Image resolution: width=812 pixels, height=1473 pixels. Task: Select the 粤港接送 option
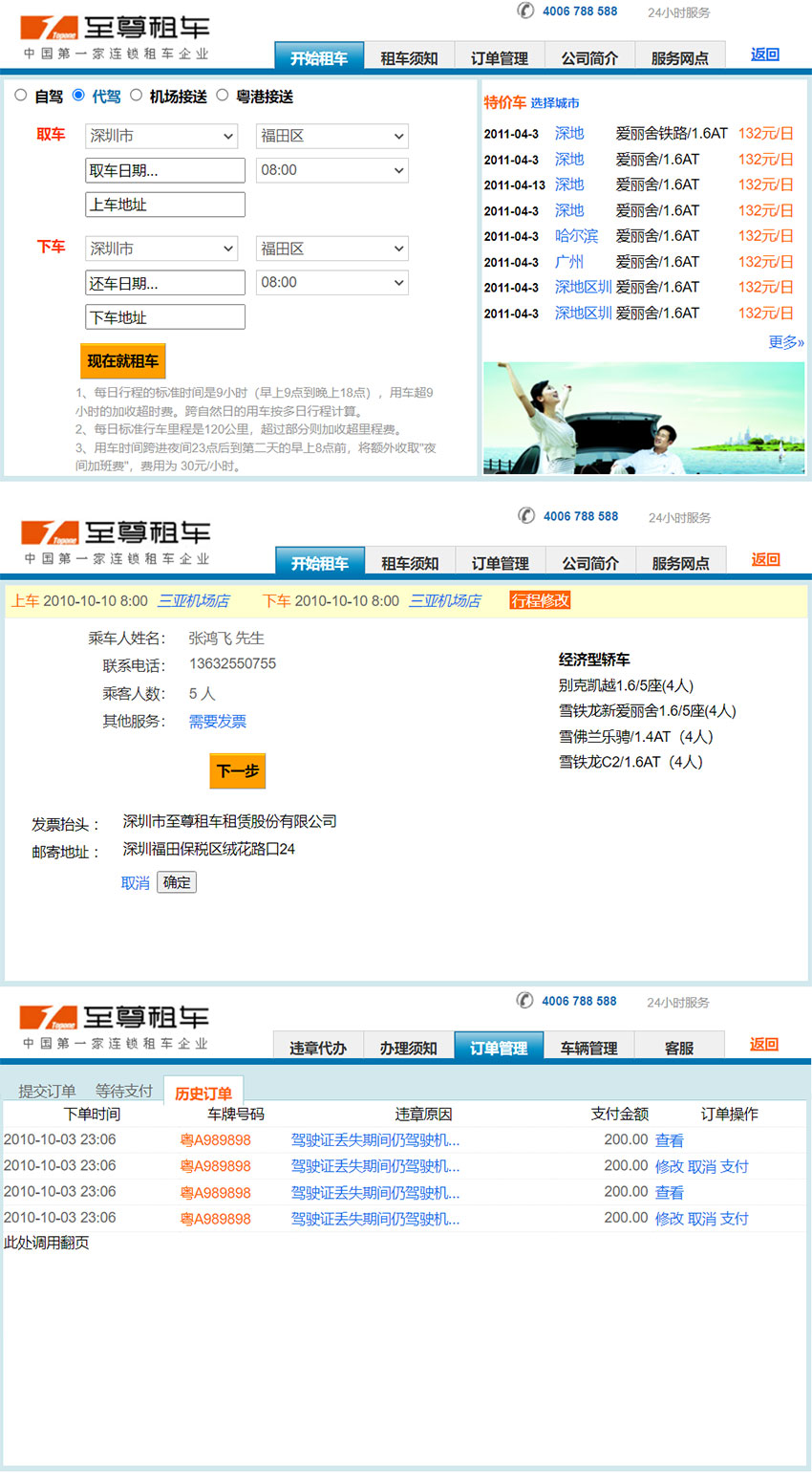pyautogui.click(x=223, y=95)
